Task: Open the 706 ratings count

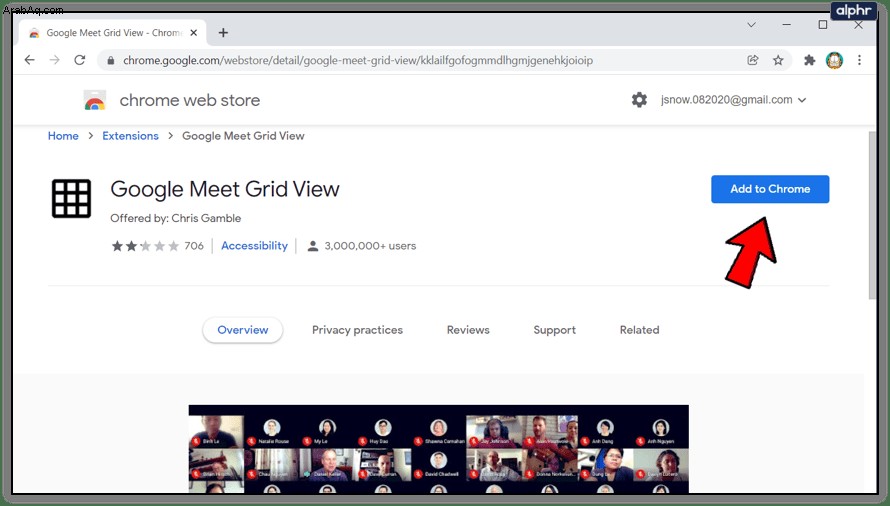Action: click(194, 246)
